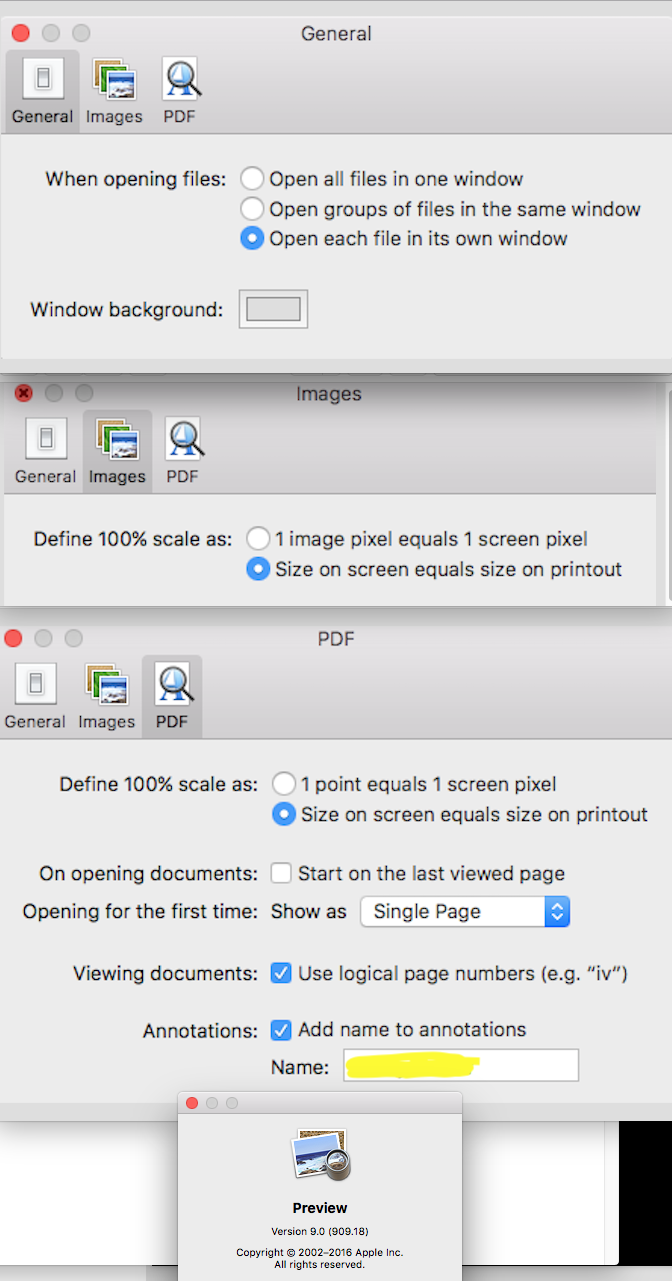Choose "1 image pixel equals 1 screen pixel"
Screen dimensions: 672x1281
click(258, 538)
